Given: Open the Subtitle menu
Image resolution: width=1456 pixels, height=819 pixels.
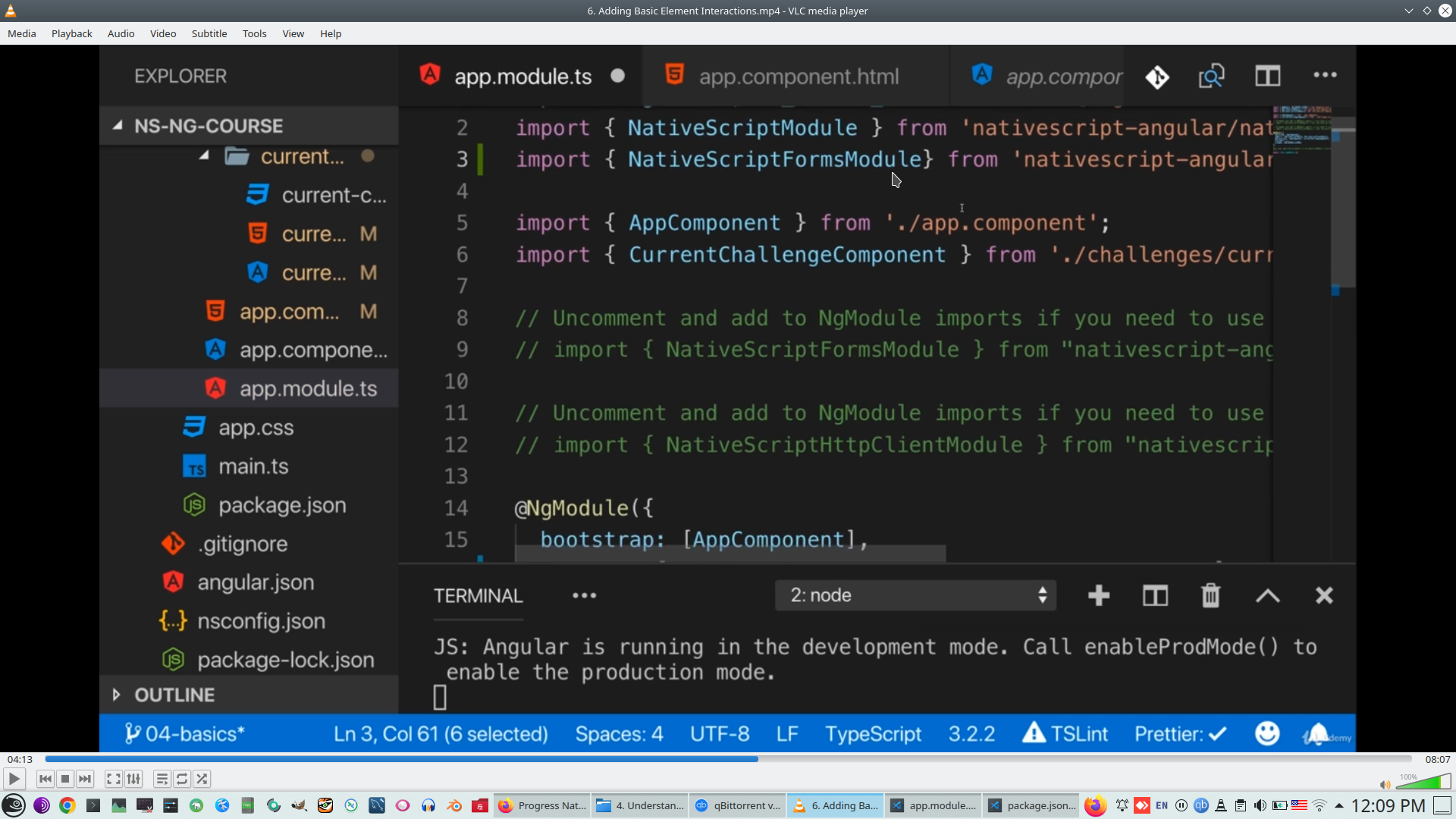Looking at the screenshot, I should tap(209, 33).
